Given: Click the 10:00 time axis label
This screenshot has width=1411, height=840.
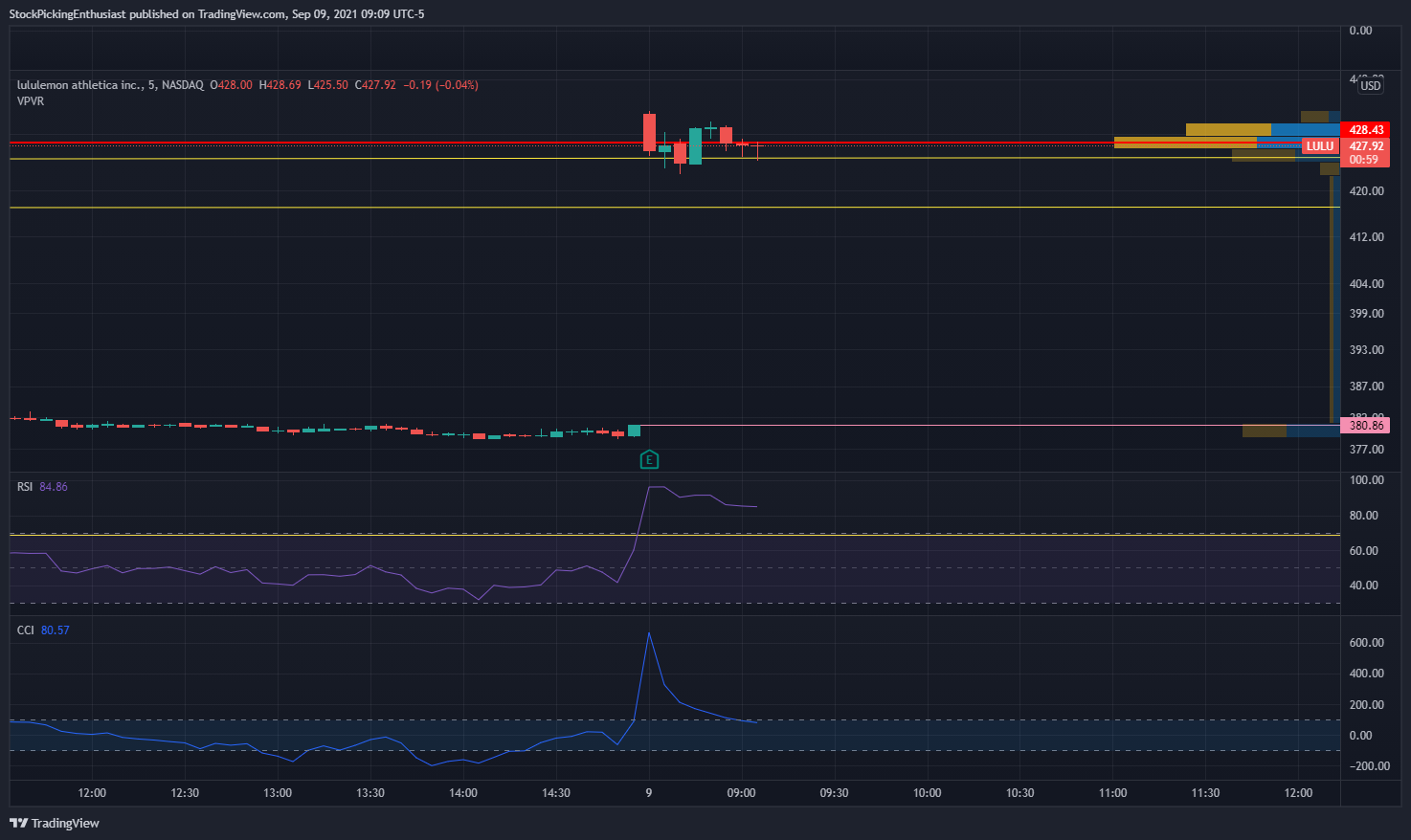Looking at the screenshot, I should click(x=928, y=793).
